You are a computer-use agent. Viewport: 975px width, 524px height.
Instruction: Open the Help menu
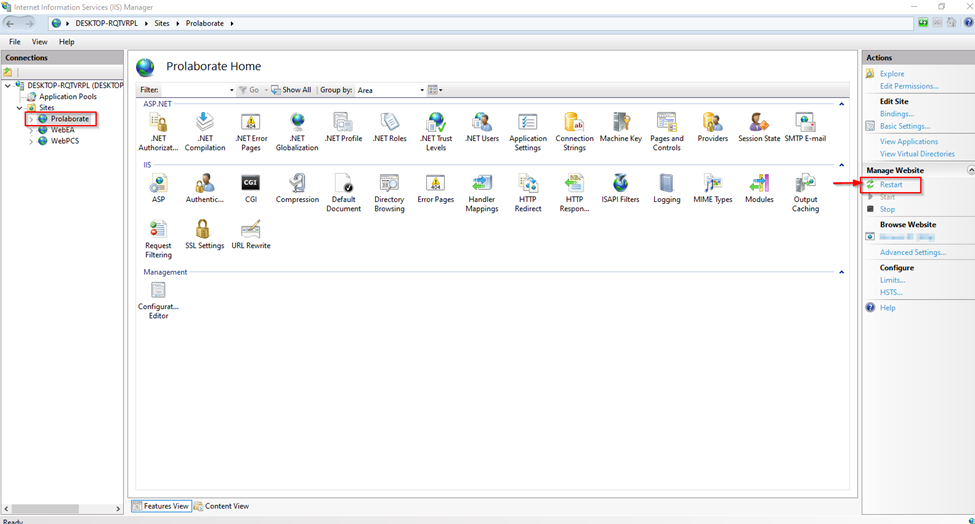pyautogui.click(x=67, y=42)
